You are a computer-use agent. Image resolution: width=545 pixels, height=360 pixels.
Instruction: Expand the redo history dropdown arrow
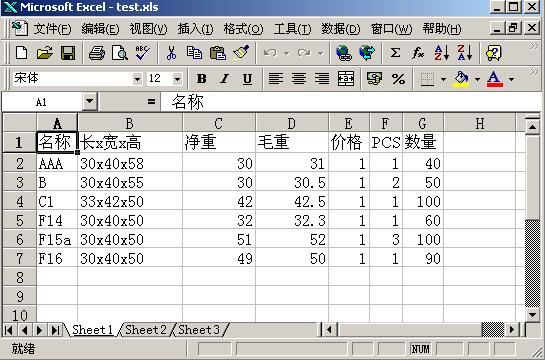click(x=321, y=54)
